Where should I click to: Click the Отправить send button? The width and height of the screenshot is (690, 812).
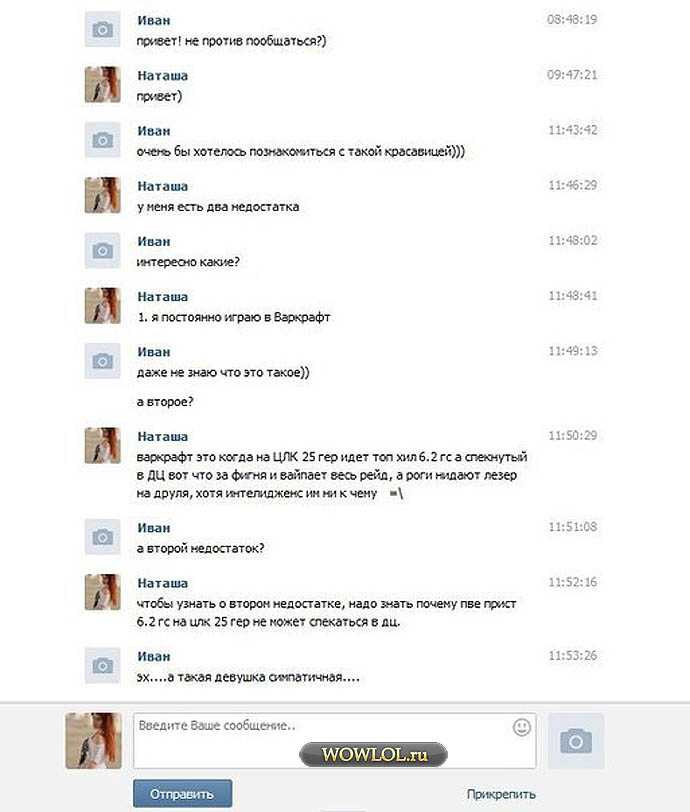point(182,793)
